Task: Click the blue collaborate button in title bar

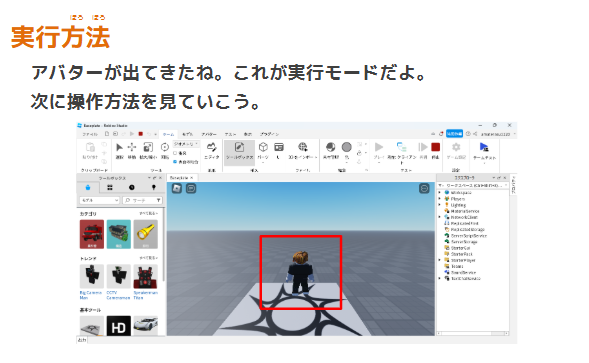Action: point(454,134)
